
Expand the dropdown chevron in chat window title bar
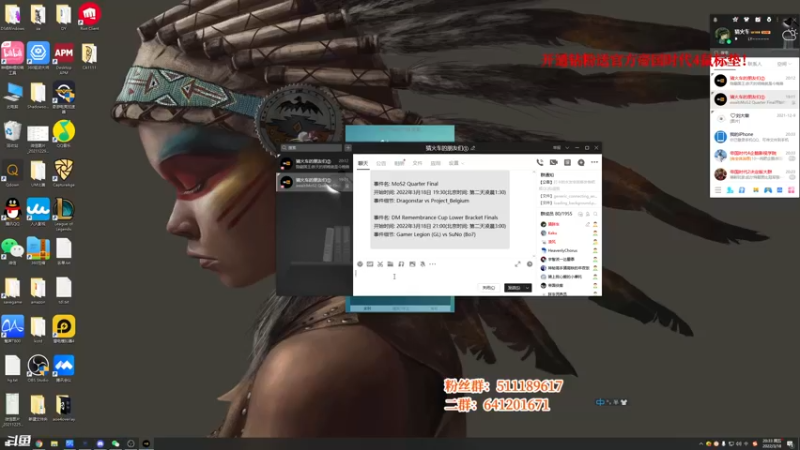coord(567,148)
